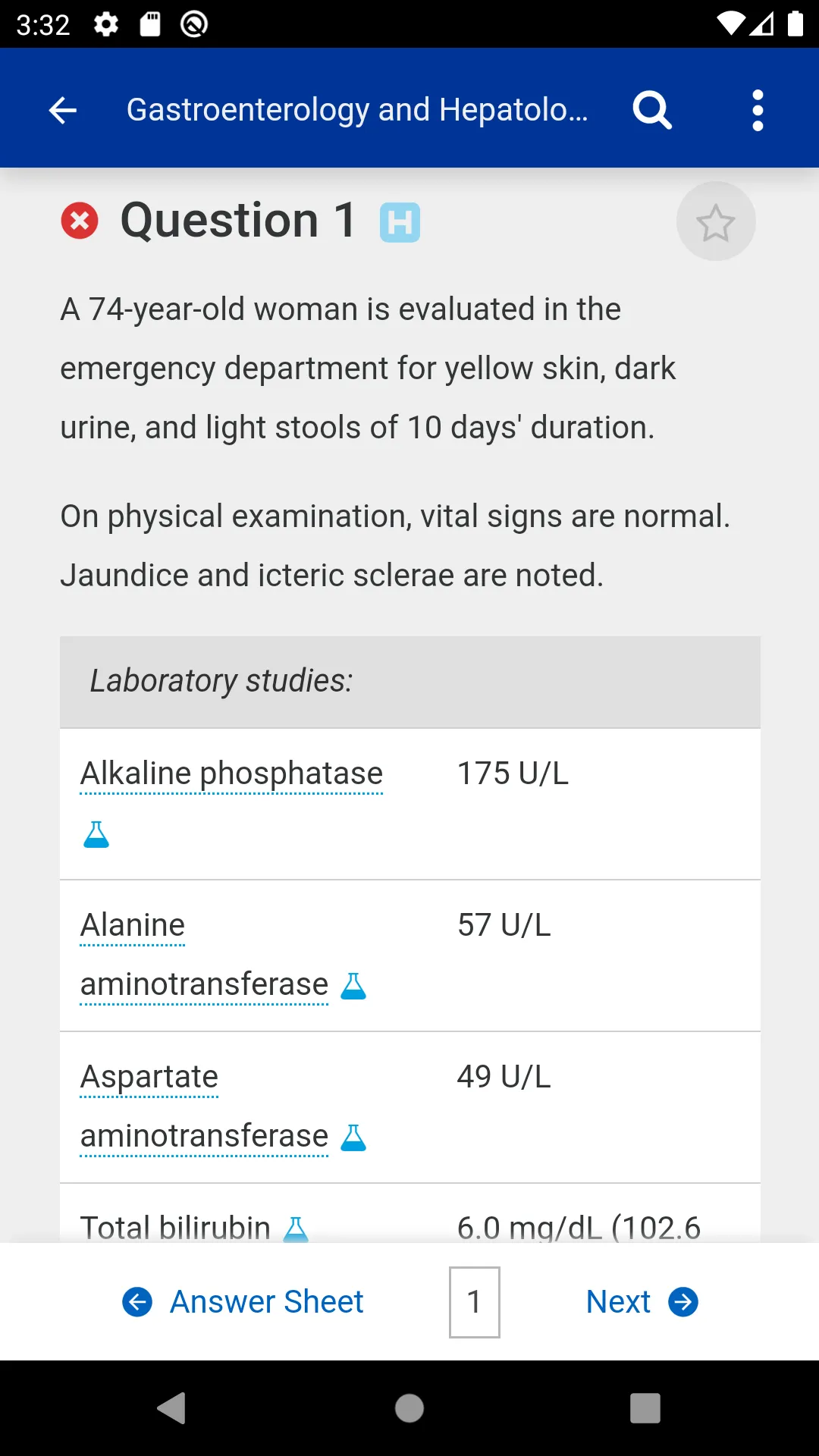Tap the blue H hospital badge
The image size is (819, 1456).
pyautogui.click(x=400, y=222)
